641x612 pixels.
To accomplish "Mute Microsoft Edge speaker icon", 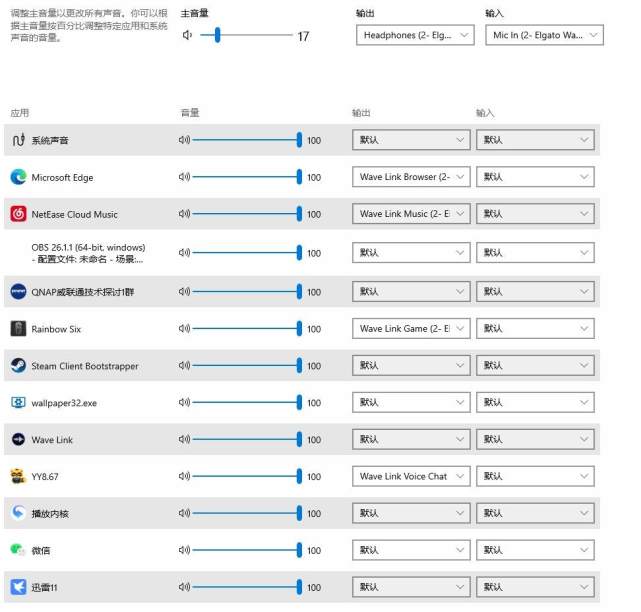I will pos(184,177).
